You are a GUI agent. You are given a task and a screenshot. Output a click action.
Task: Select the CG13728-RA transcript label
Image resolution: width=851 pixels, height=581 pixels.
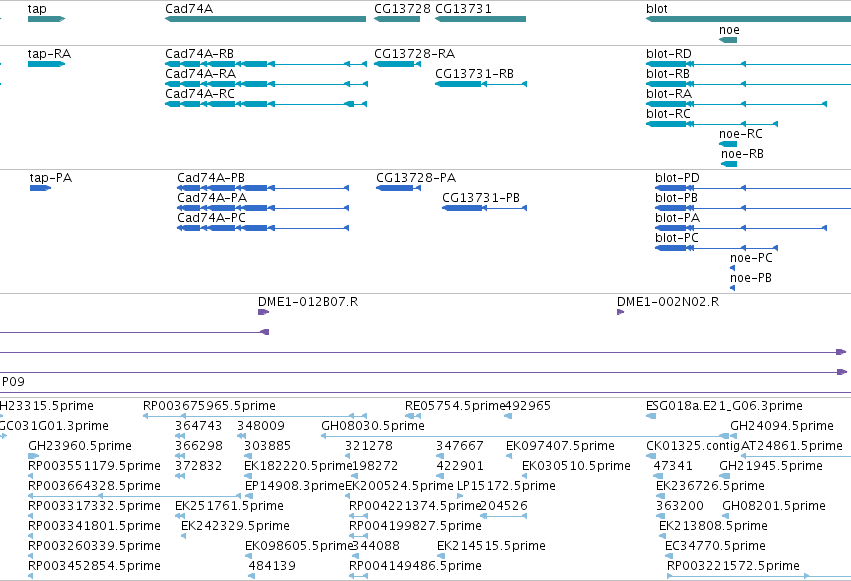pos(415,54)
